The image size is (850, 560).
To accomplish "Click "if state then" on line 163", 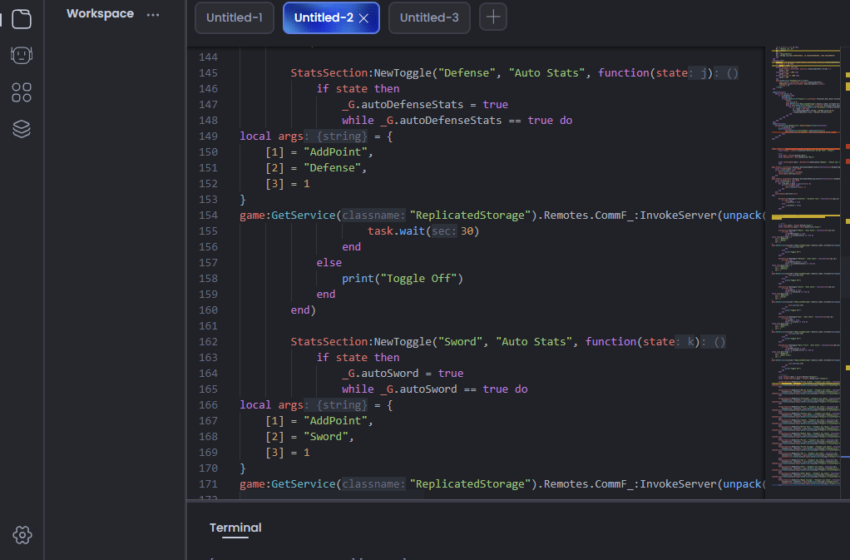I will (358, 357).
